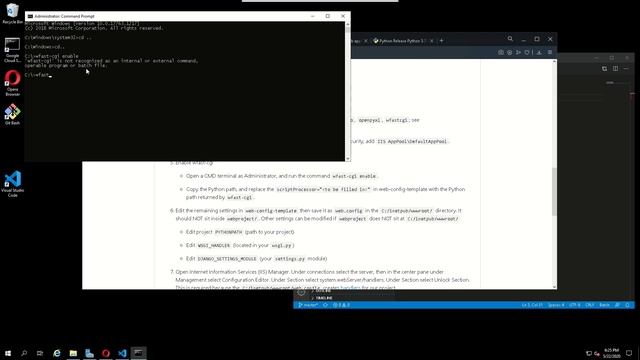Click VS Code split editor icon
640x360 pixels.
coord(615,69)
